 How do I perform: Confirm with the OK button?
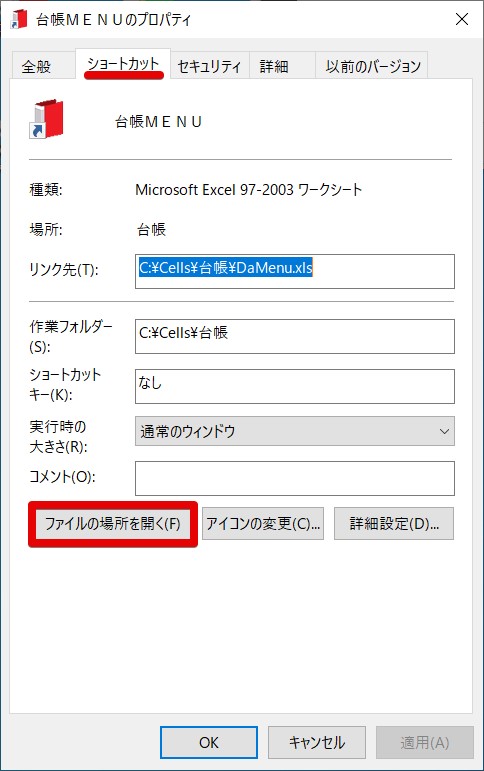coord(209,742)
